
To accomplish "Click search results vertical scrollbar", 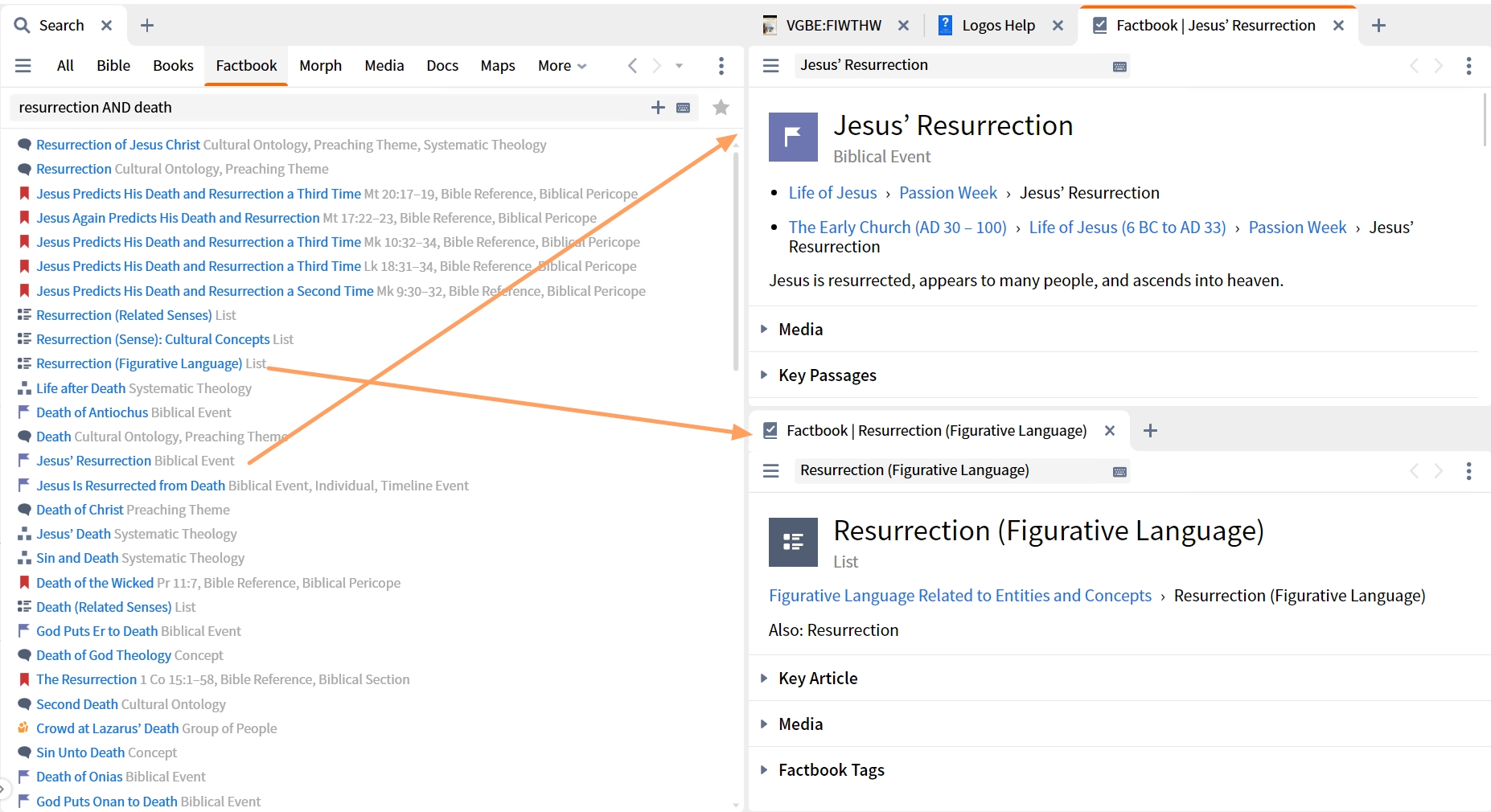I will (736, 261).
